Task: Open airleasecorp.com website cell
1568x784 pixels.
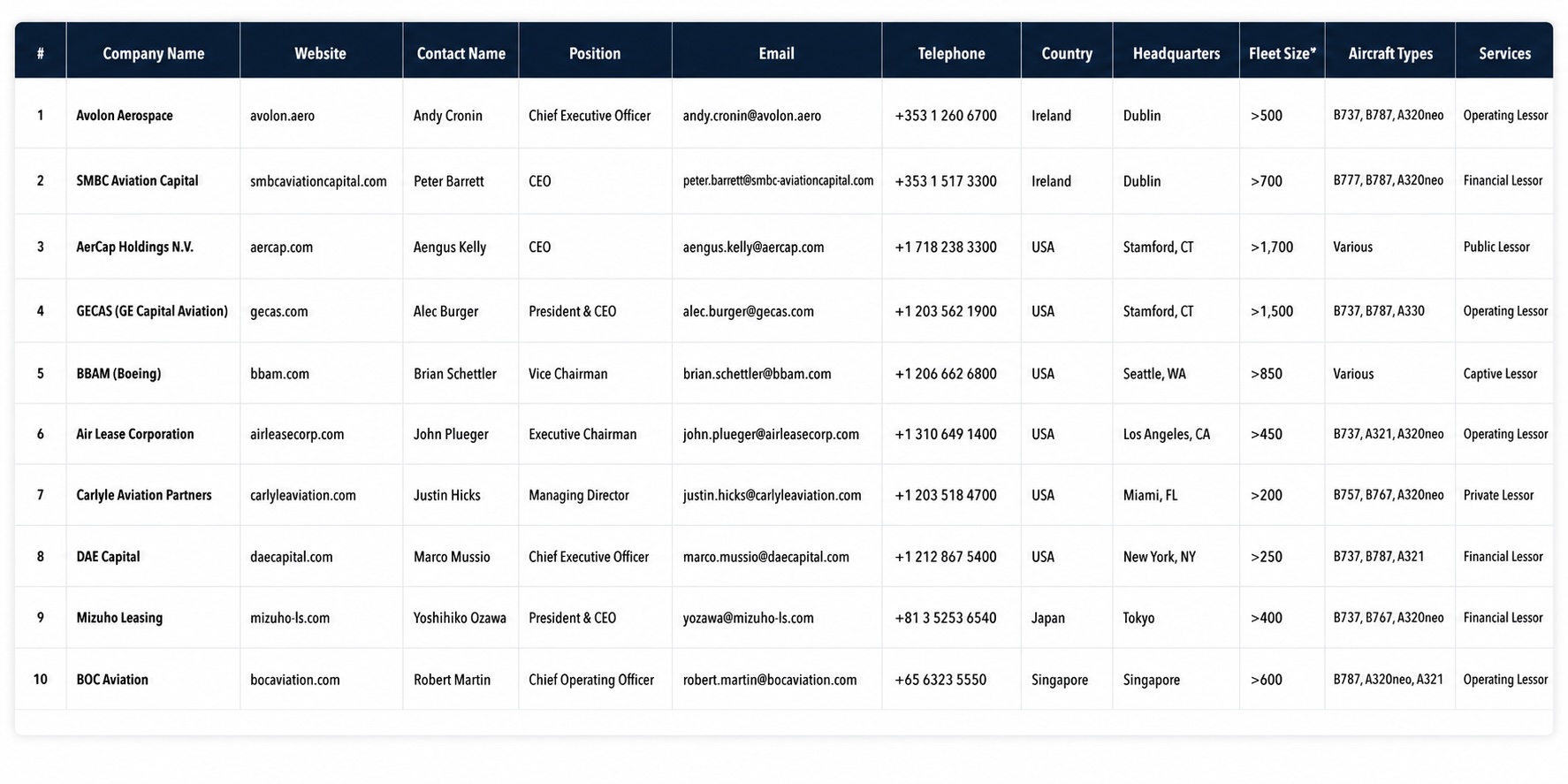Action: (x=297, y=435)
